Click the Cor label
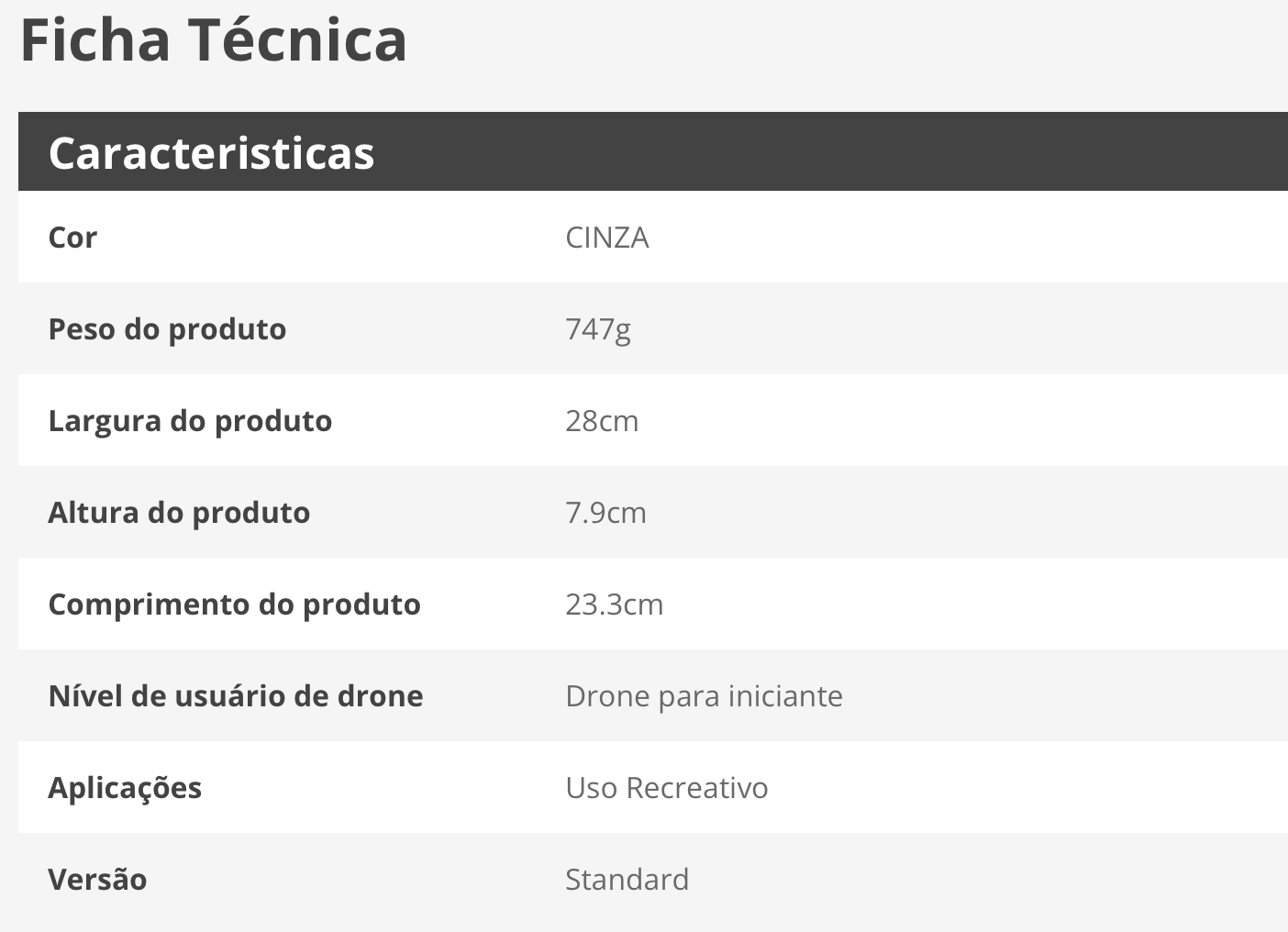The height and width of the screenshot is (932, 1288). coord(72,238)
